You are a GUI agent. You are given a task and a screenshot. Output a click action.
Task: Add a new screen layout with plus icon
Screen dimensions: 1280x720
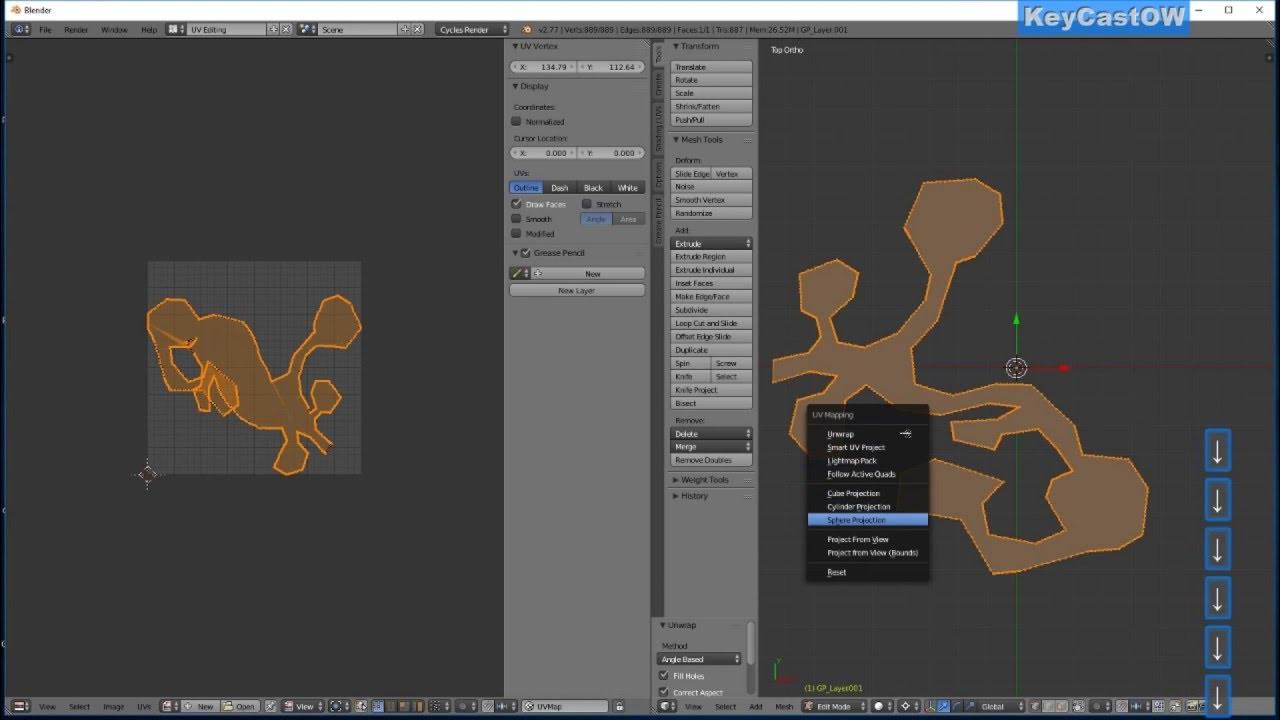click(x=273, y=30)
